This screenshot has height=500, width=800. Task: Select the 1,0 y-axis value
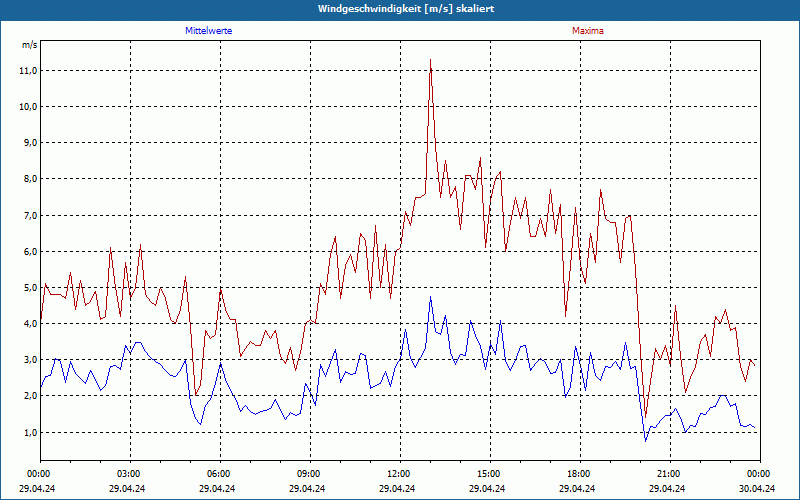pyautogui.click(x=31, y=432)
